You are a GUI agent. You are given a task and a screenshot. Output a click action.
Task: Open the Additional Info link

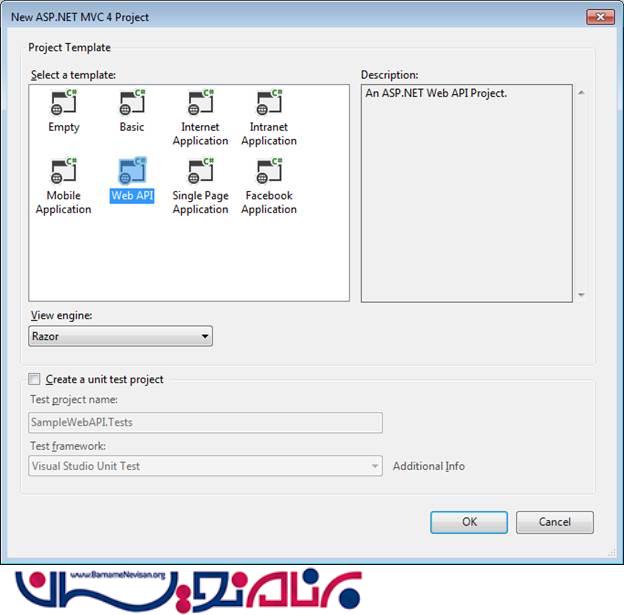429,466
